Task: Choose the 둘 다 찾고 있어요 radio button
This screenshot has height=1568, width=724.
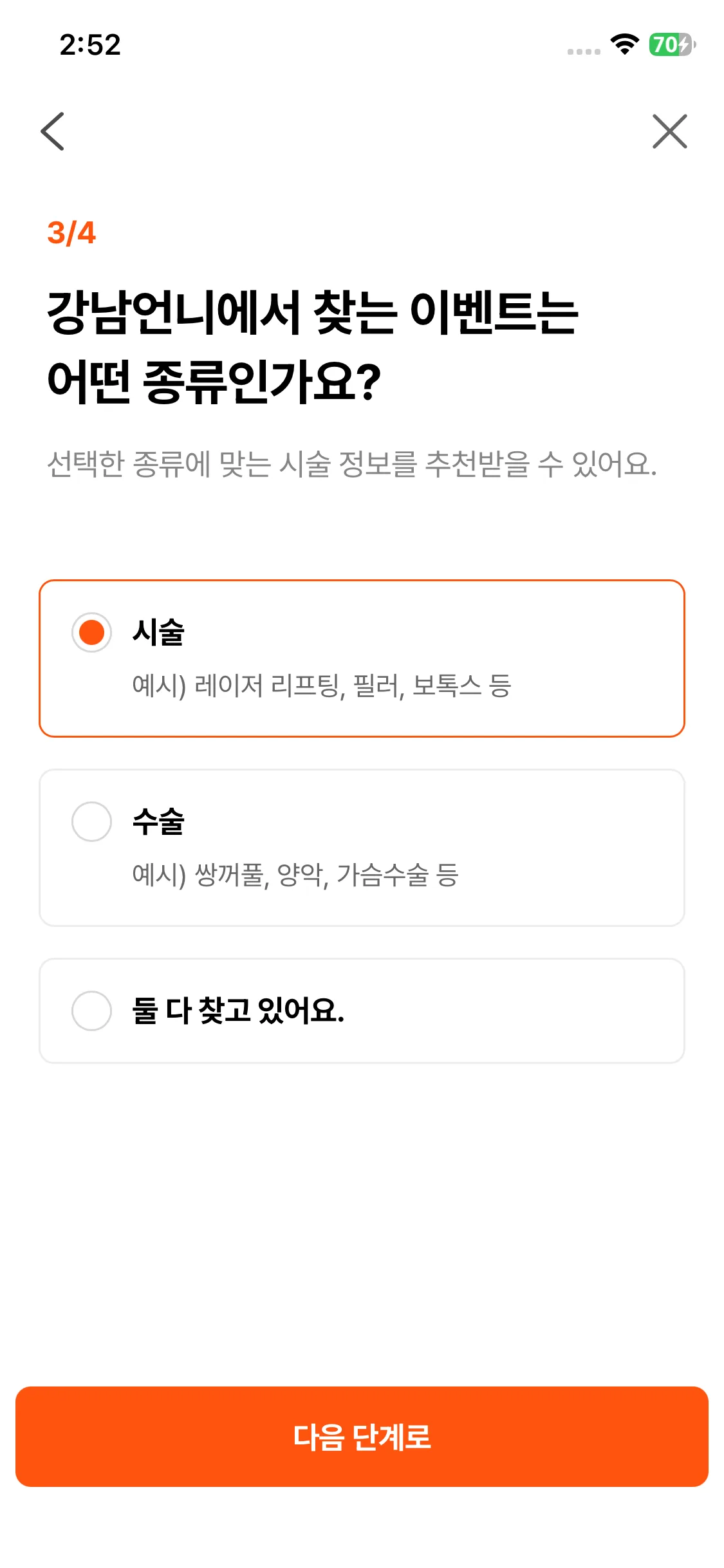Action: pyautogui.click(x=91, y=1011)
